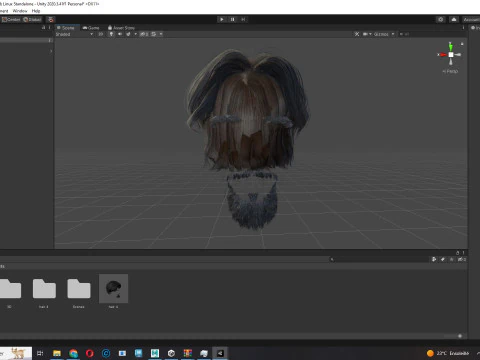
Task: Open the Gizmos dropdown arrow
Action: (393, 34)
